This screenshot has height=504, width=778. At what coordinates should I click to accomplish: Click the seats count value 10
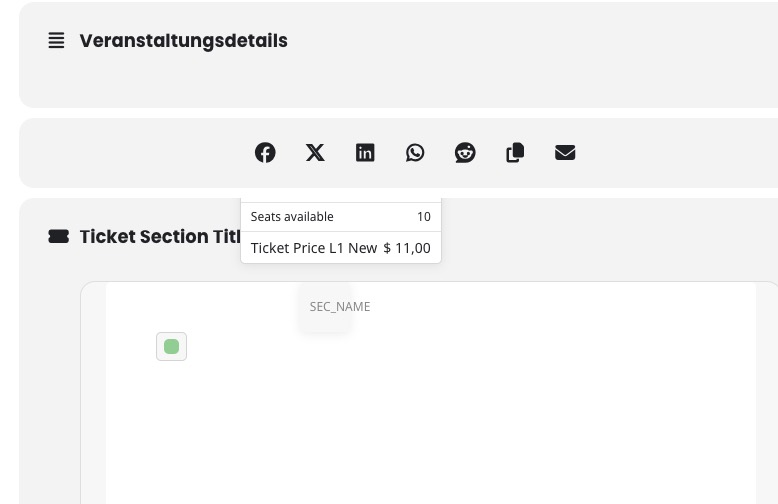point(424,217)
